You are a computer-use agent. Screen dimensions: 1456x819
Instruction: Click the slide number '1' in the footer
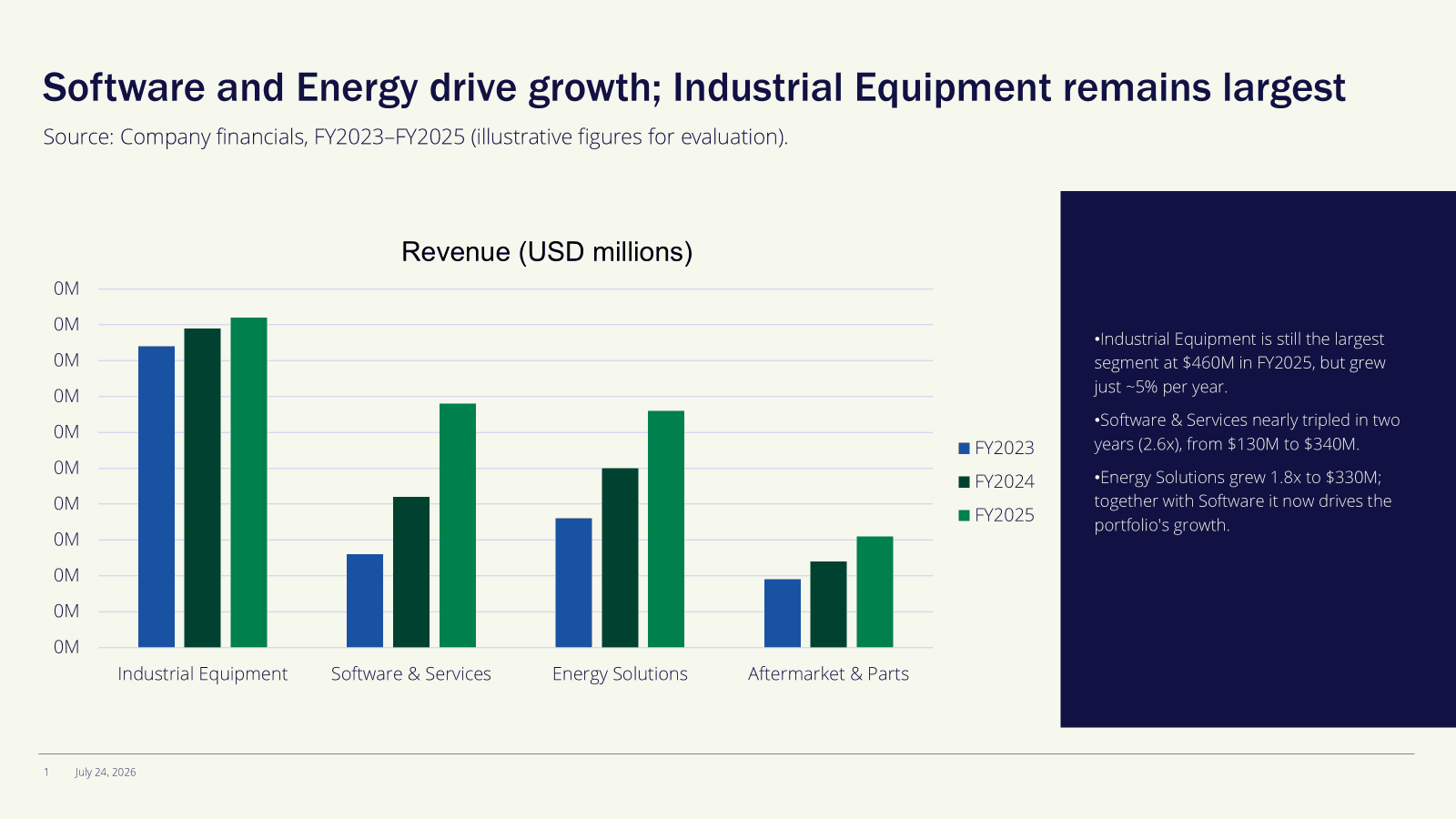46,773
